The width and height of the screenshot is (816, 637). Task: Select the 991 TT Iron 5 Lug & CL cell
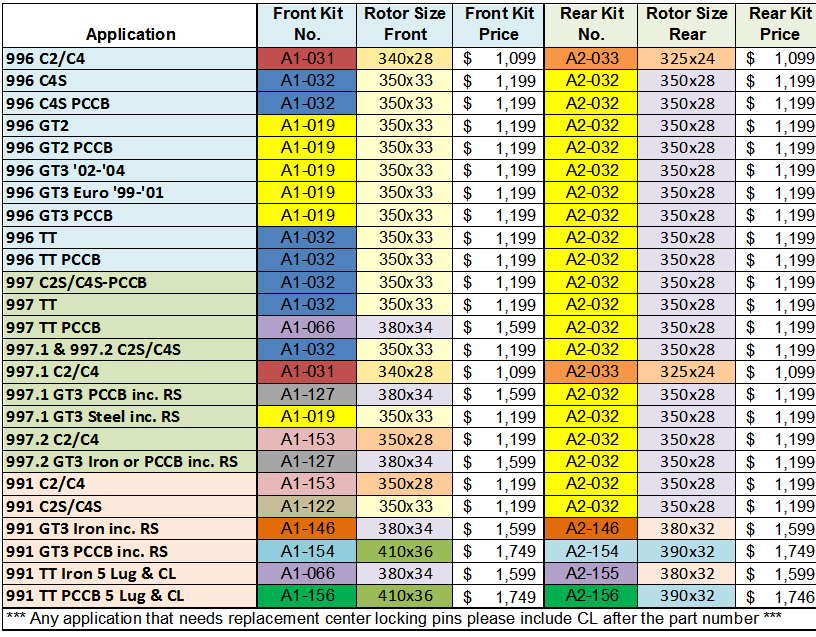[130, 574]
